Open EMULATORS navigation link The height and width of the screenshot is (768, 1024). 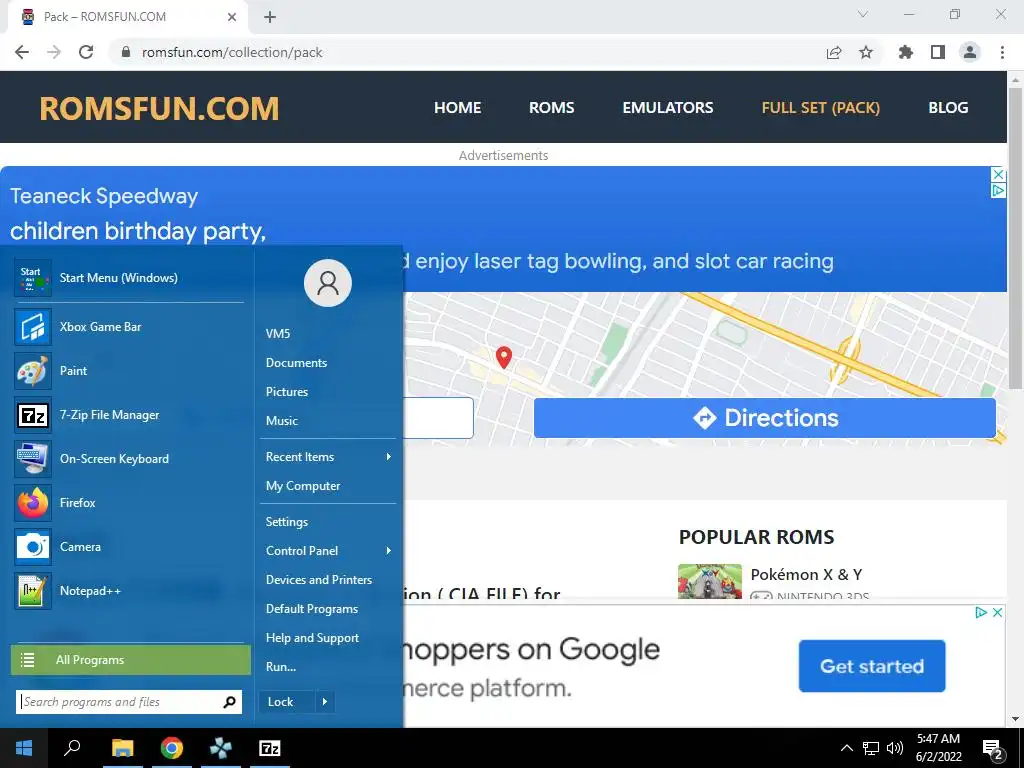(667, 108)
